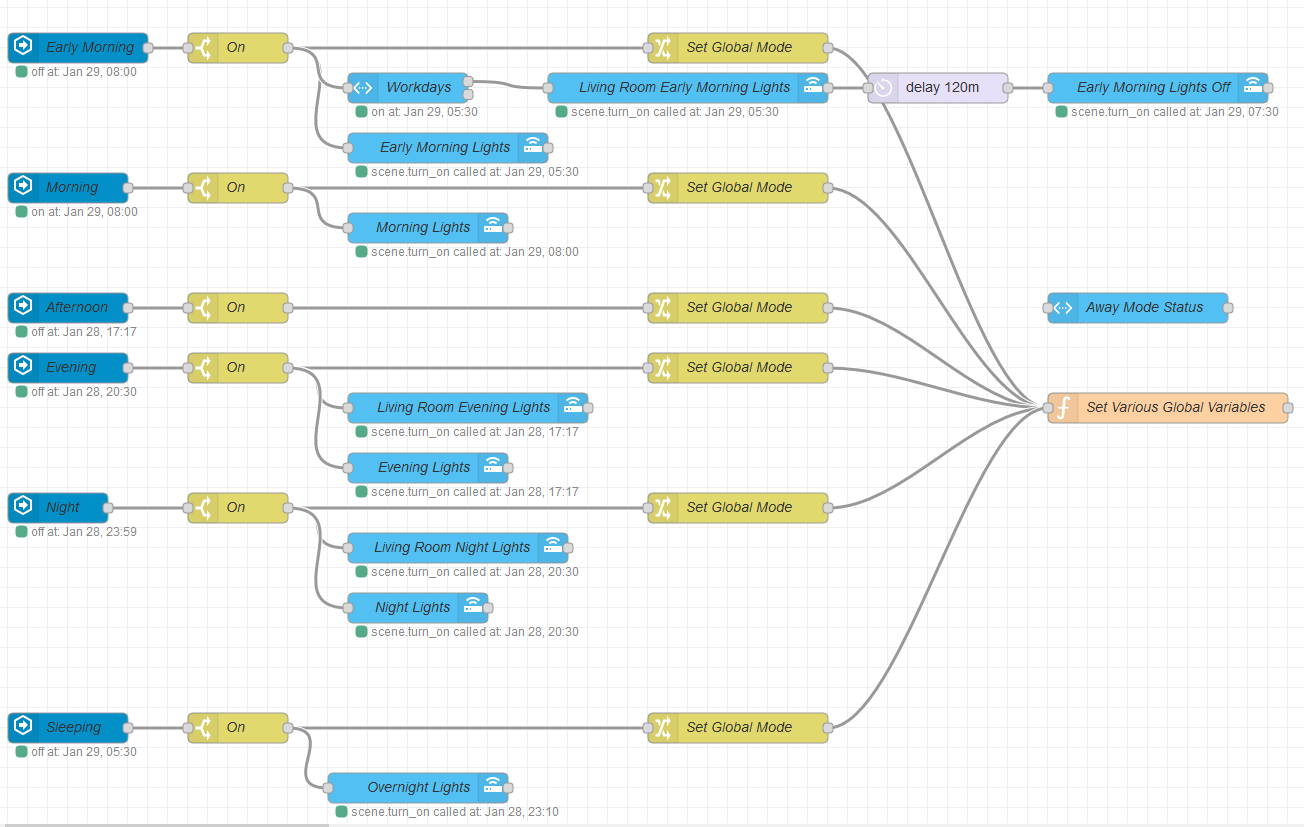Click the output port of the Night node
Viewport: 1304px width, 827px height.
click(x=108, y=507)
